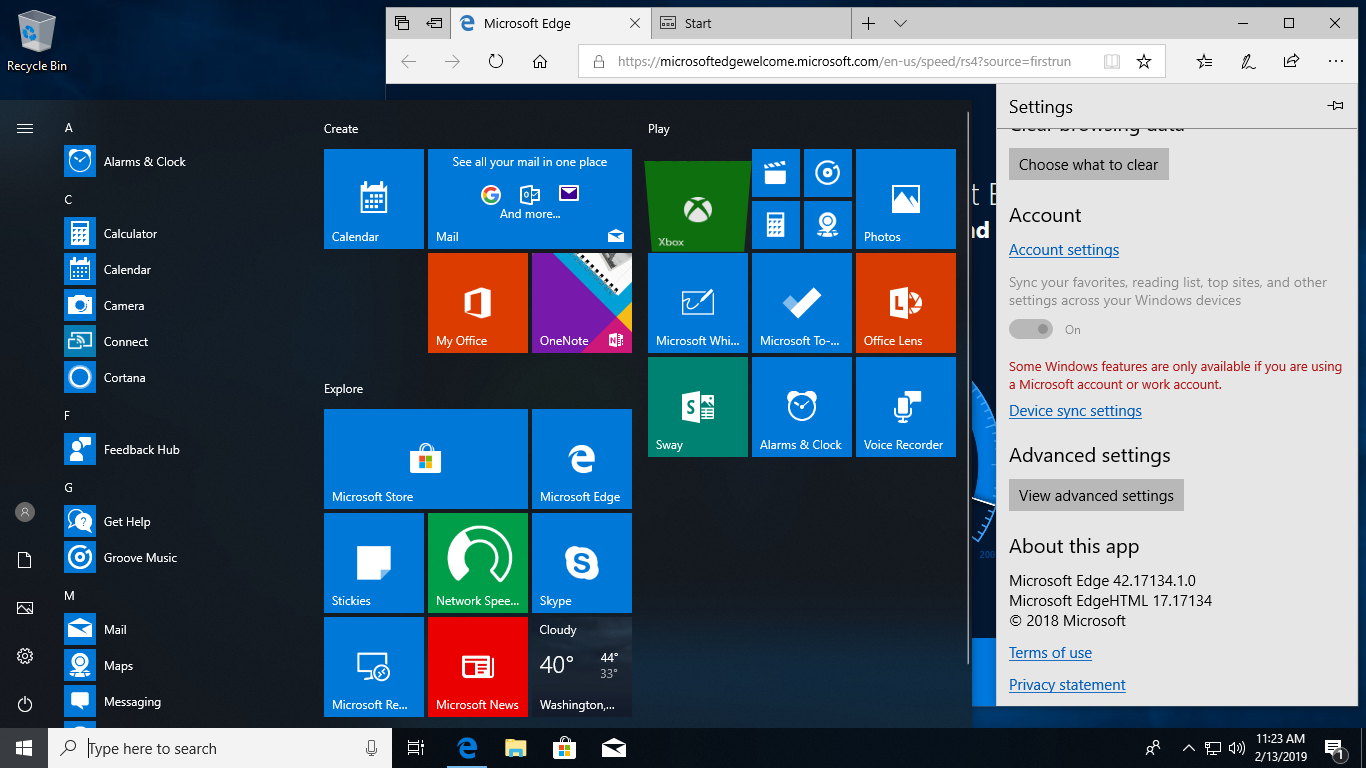This screenshot has width=1366, height=768.
Task: Launch the Microsoft Whiteboard tile
Action: (x=698, y=303)
